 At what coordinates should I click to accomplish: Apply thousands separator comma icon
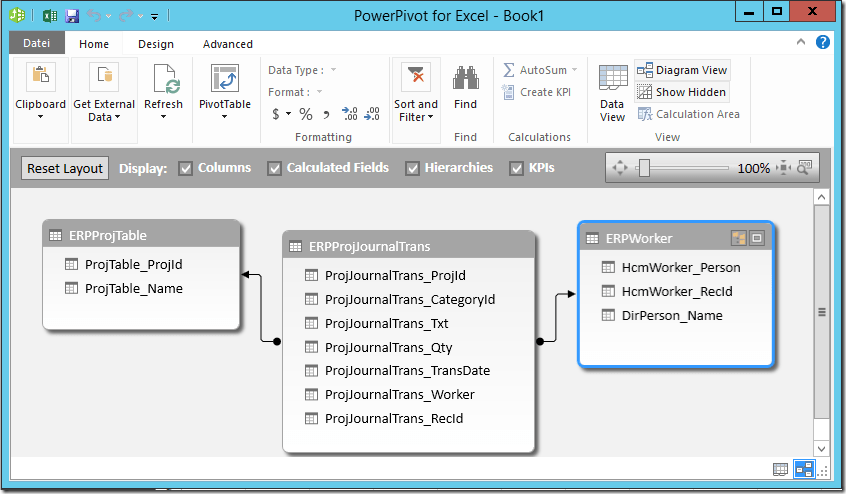coord(326,114)
